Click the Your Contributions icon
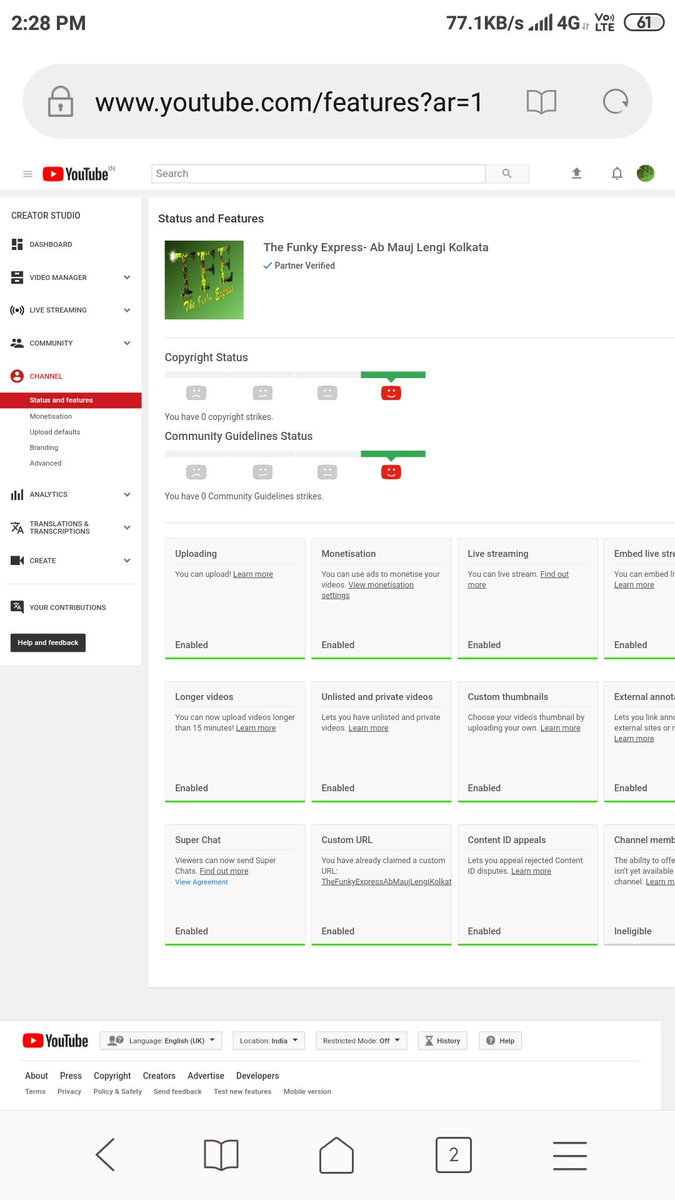The height and width of the screenshot is (1200, 675). tap(17, 607)
